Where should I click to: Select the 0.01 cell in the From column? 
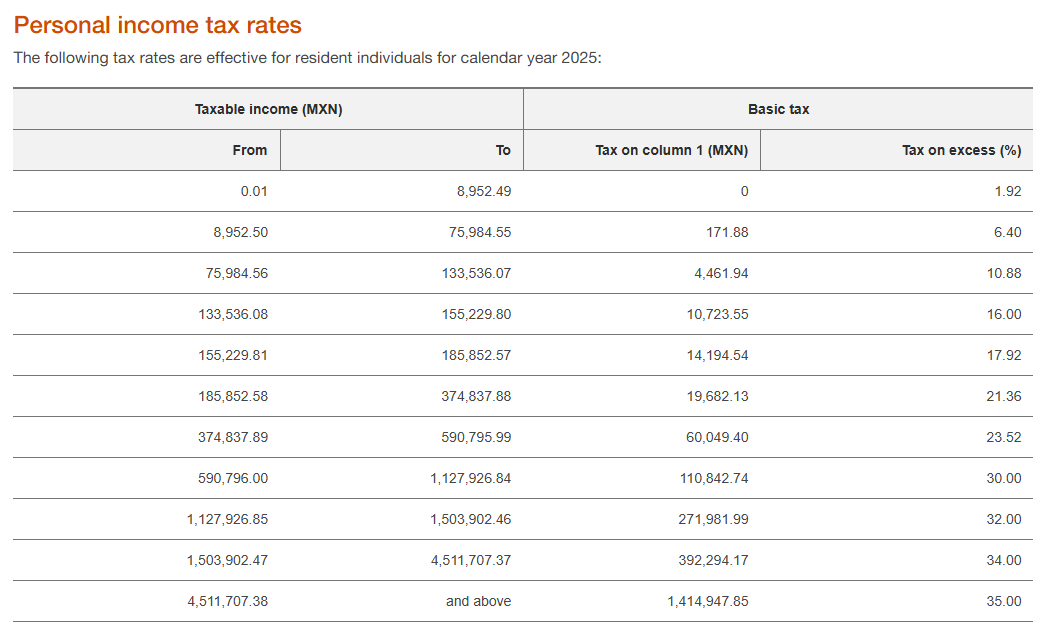tap(252, 191)
